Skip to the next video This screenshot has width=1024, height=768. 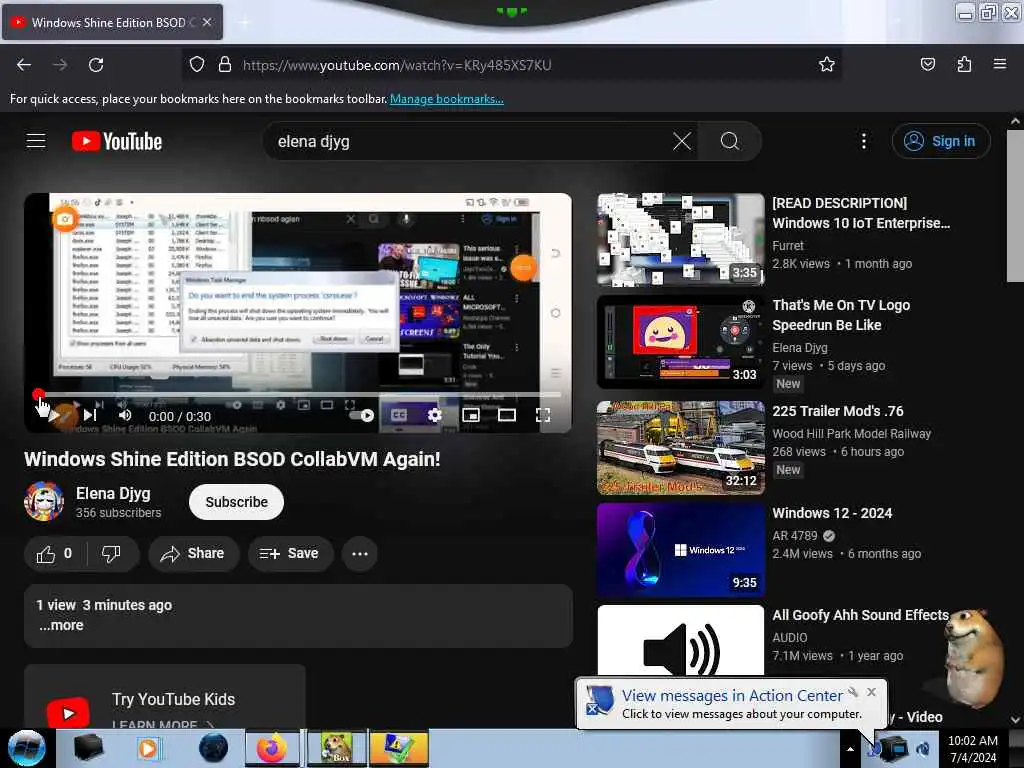click(x=90, y=415)
